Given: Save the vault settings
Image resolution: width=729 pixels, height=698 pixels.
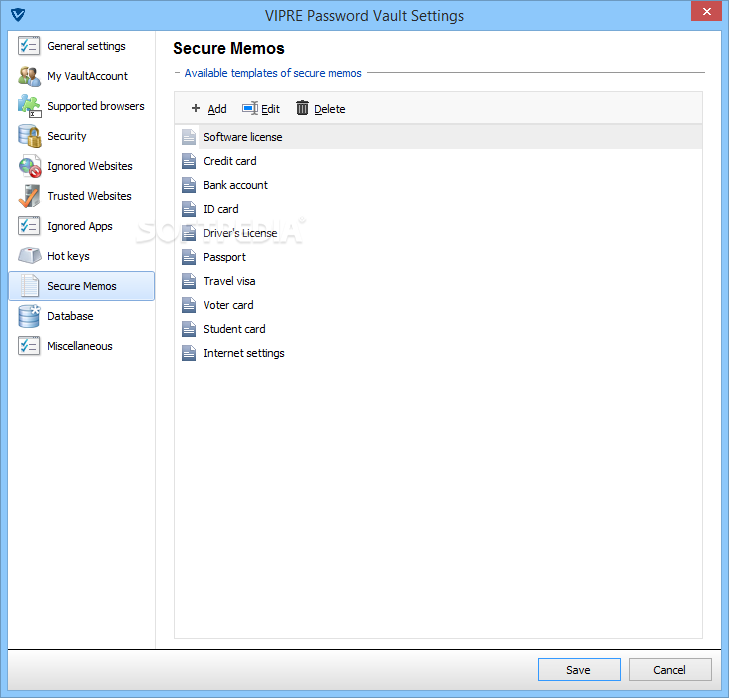Looking at the screenshot, I should pos(579,670).
